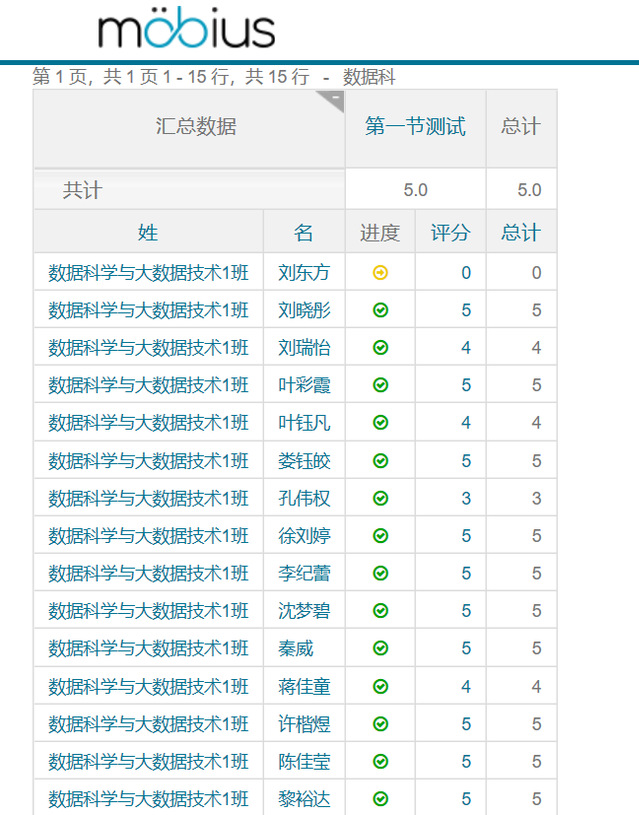Click the completed status icon for 孔伟权
The image size is (639, 815).
(380, 498)
